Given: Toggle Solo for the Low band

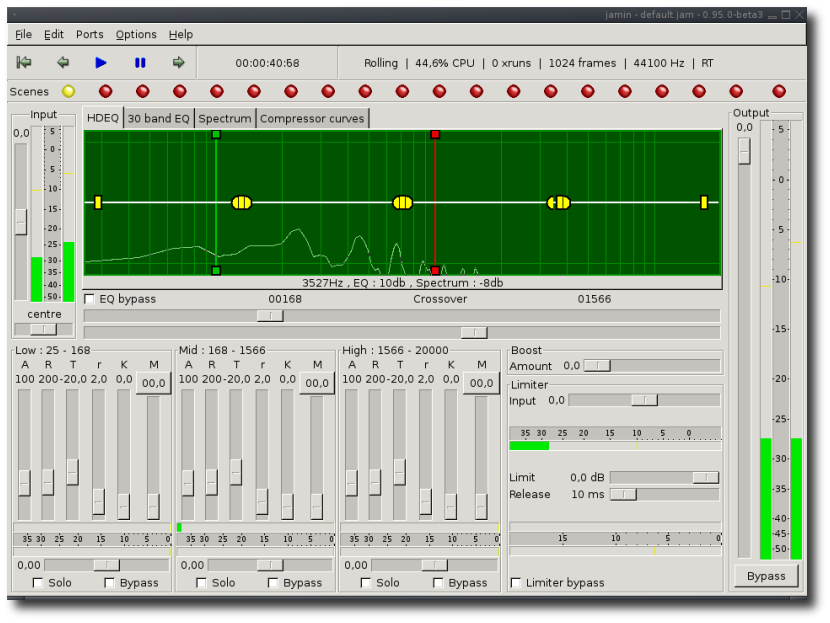Looking at the screenshot, I should click(38, 582).
